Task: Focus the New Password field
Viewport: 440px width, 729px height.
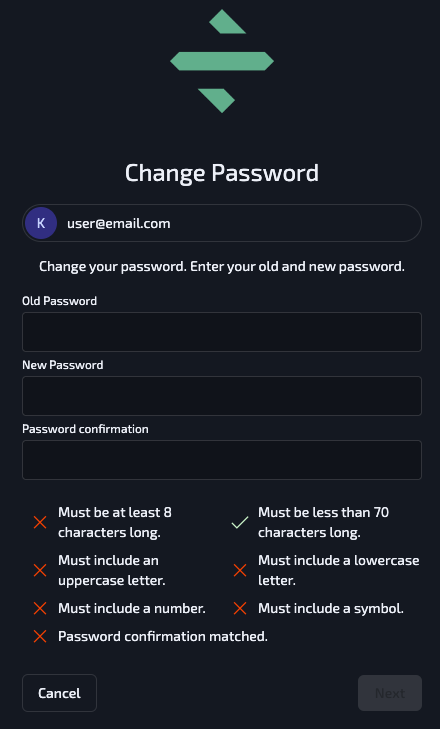Action: pos(222,396)
